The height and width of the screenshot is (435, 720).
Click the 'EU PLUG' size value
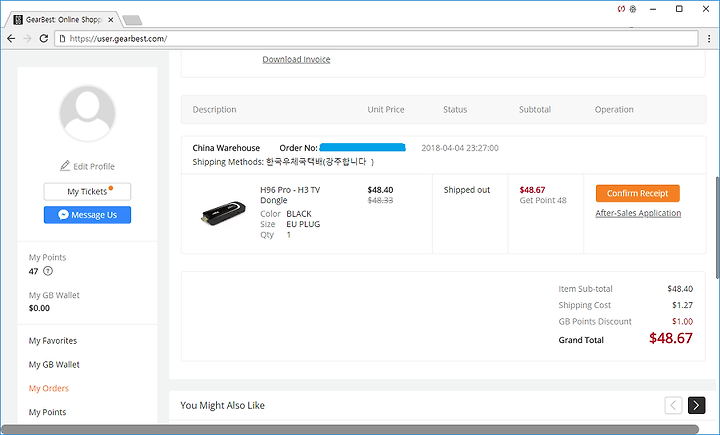pyautogui.click(x=303, y=224)
